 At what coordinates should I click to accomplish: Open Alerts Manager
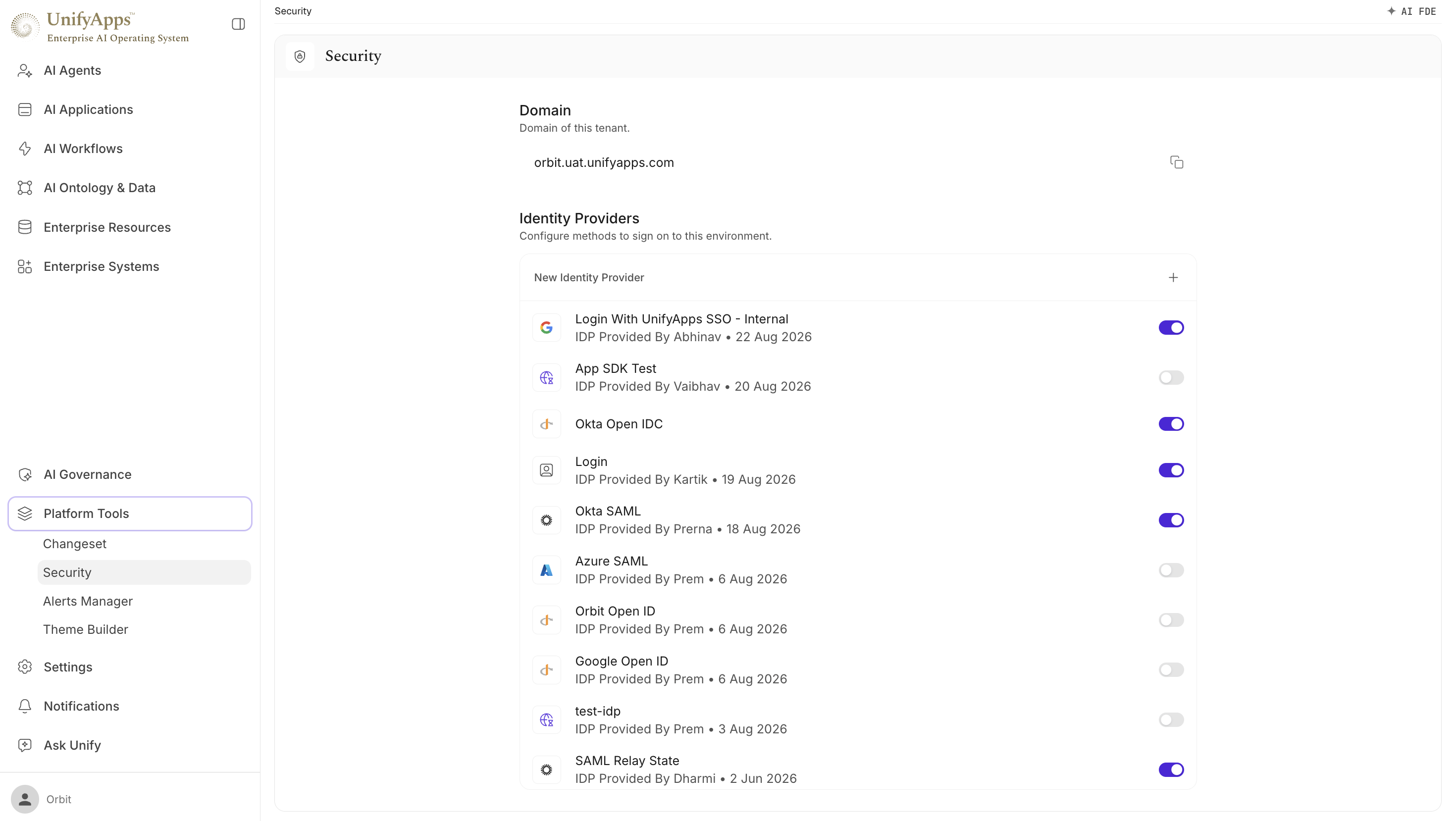point(144,601)
